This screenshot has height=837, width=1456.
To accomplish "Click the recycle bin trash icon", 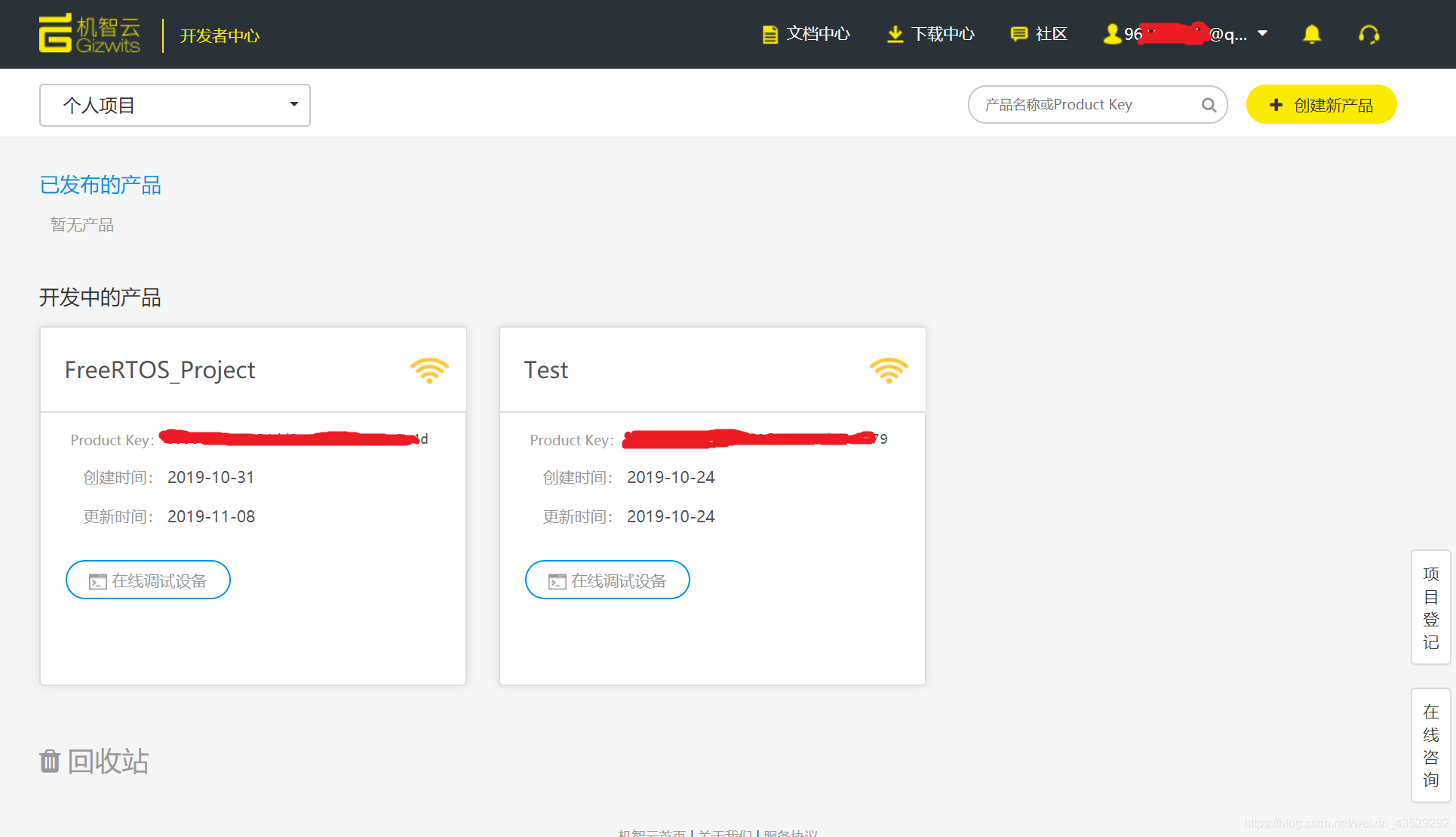I will (50, 761).
